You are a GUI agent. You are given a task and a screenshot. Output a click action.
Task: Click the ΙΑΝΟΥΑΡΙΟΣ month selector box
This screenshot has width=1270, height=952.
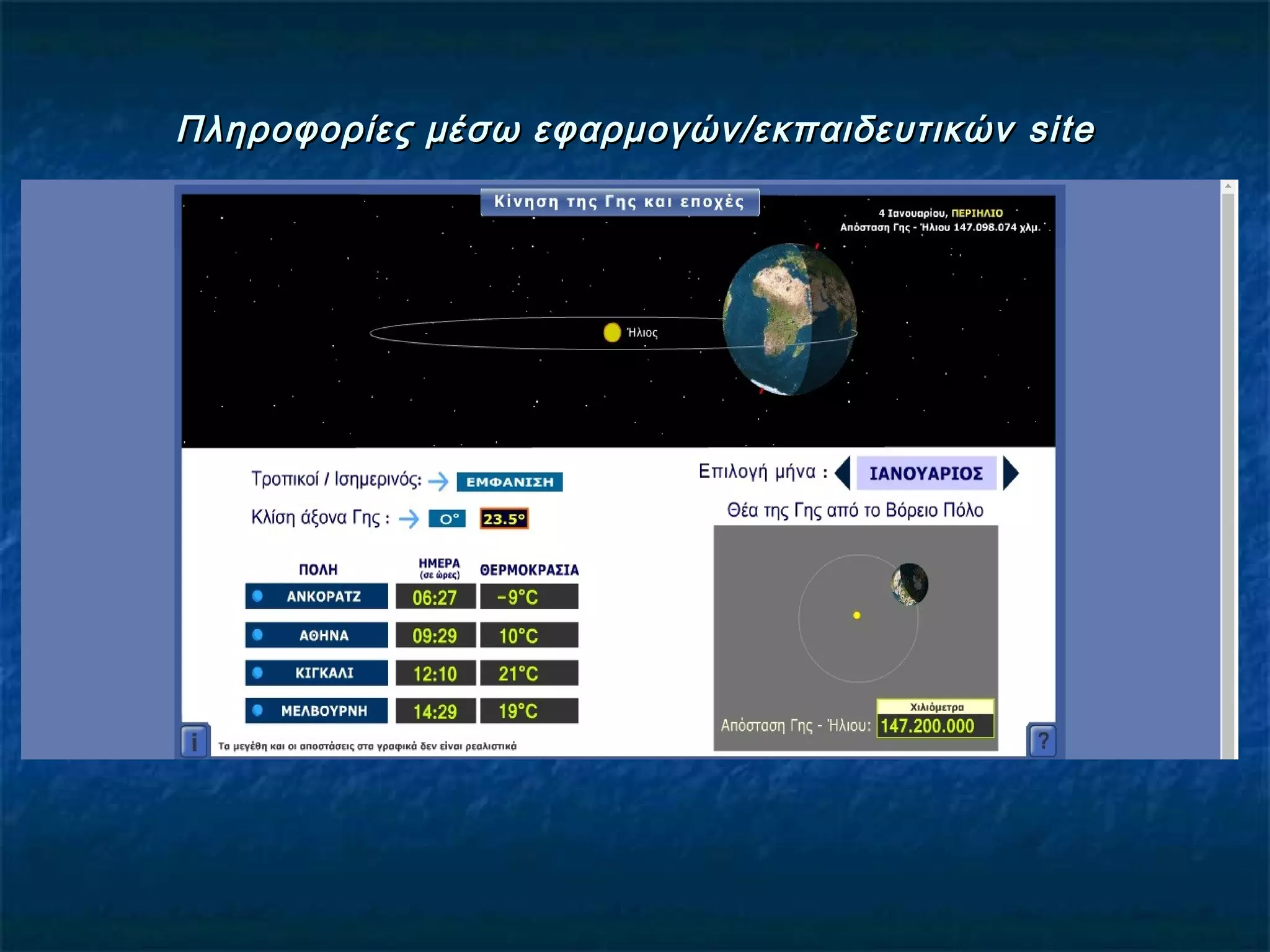[x=926, y=473]
